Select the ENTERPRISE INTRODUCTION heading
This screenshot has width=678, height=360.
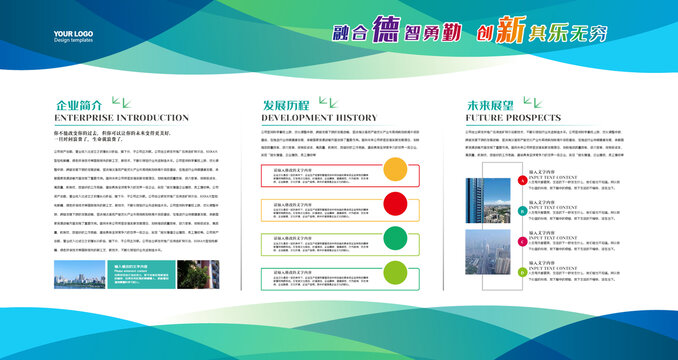click(122, 118)
